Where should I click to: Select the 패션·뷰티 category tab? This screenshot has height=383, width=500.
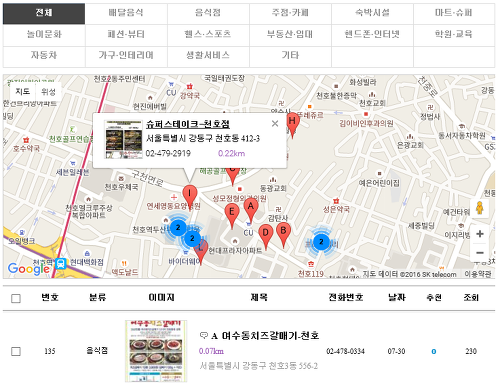point(126,34)
